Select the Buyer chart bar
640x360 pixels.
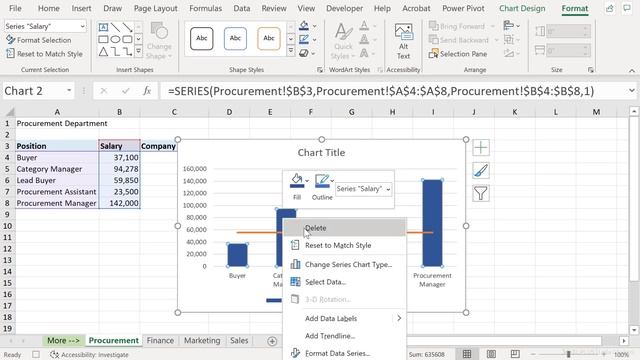(237, 255)
